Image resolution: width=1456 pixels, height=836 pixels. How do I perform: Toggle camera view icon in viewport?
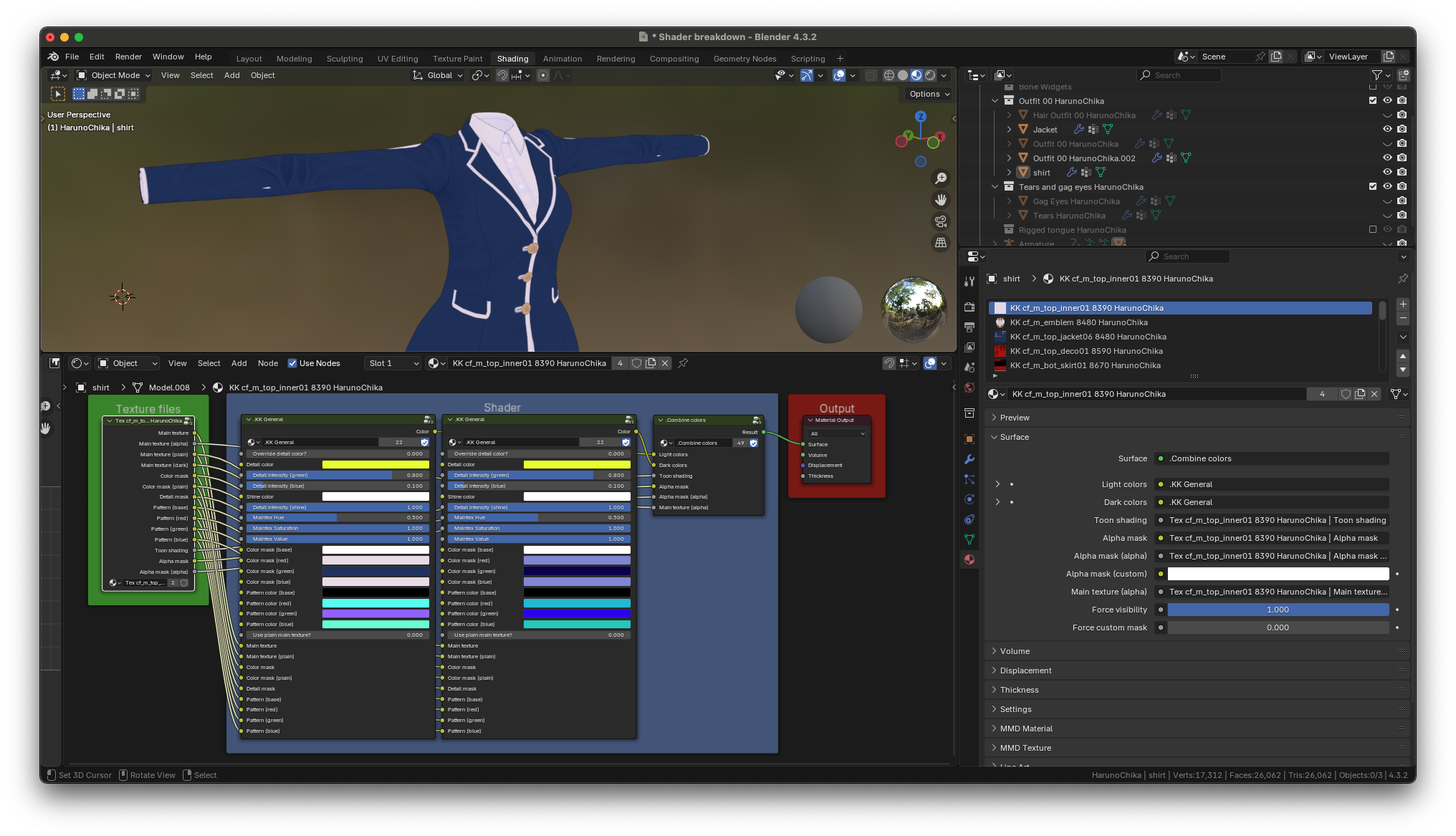(x=941, y=221)
